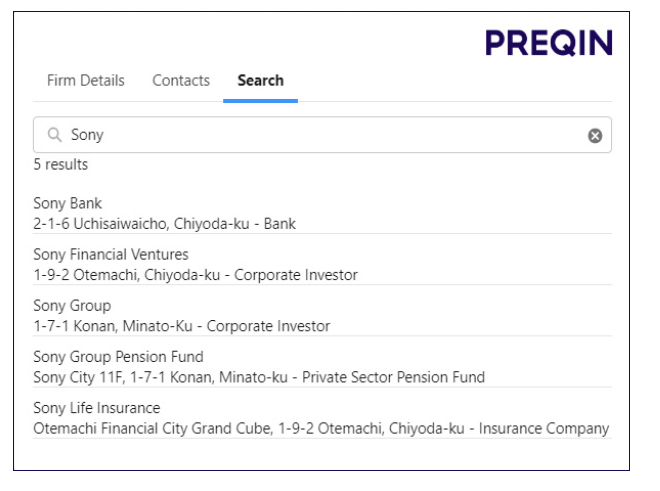Image resolution: width=660 pixels, height=491 pixels.
Task: Open the Contacts tab
Action: click(181, 81)
